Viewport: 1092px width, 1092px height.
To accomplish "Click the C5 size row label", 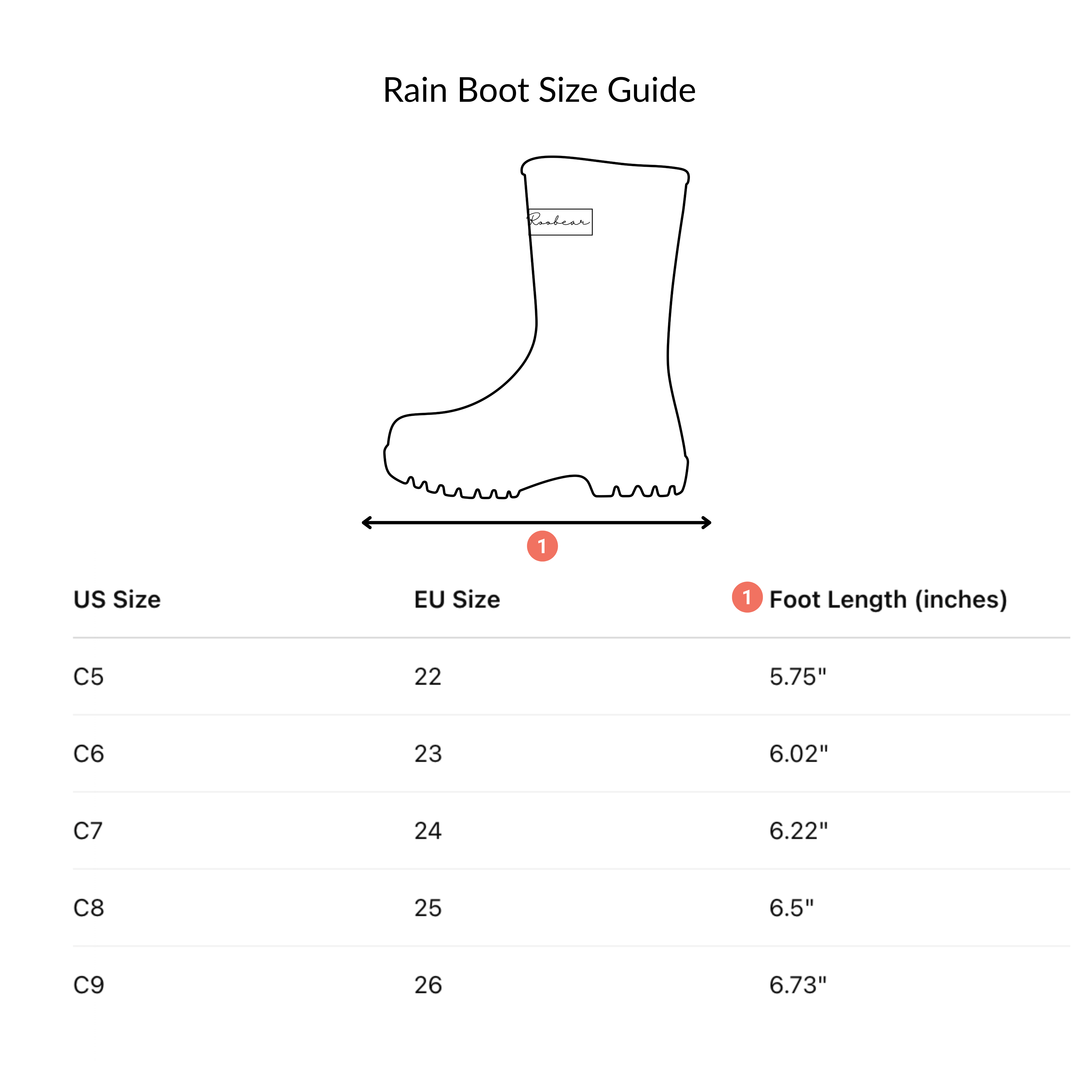I will point(89,677).
